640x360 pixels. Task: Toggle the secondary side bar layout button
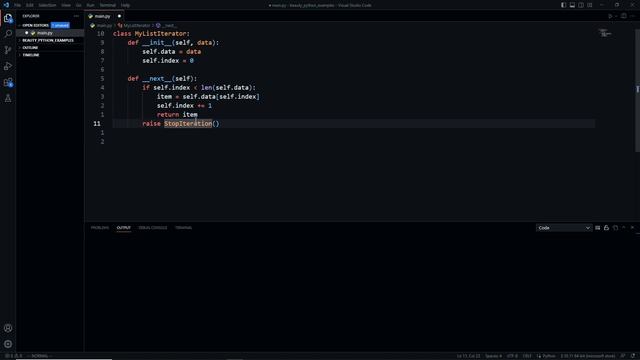(581, 5)
